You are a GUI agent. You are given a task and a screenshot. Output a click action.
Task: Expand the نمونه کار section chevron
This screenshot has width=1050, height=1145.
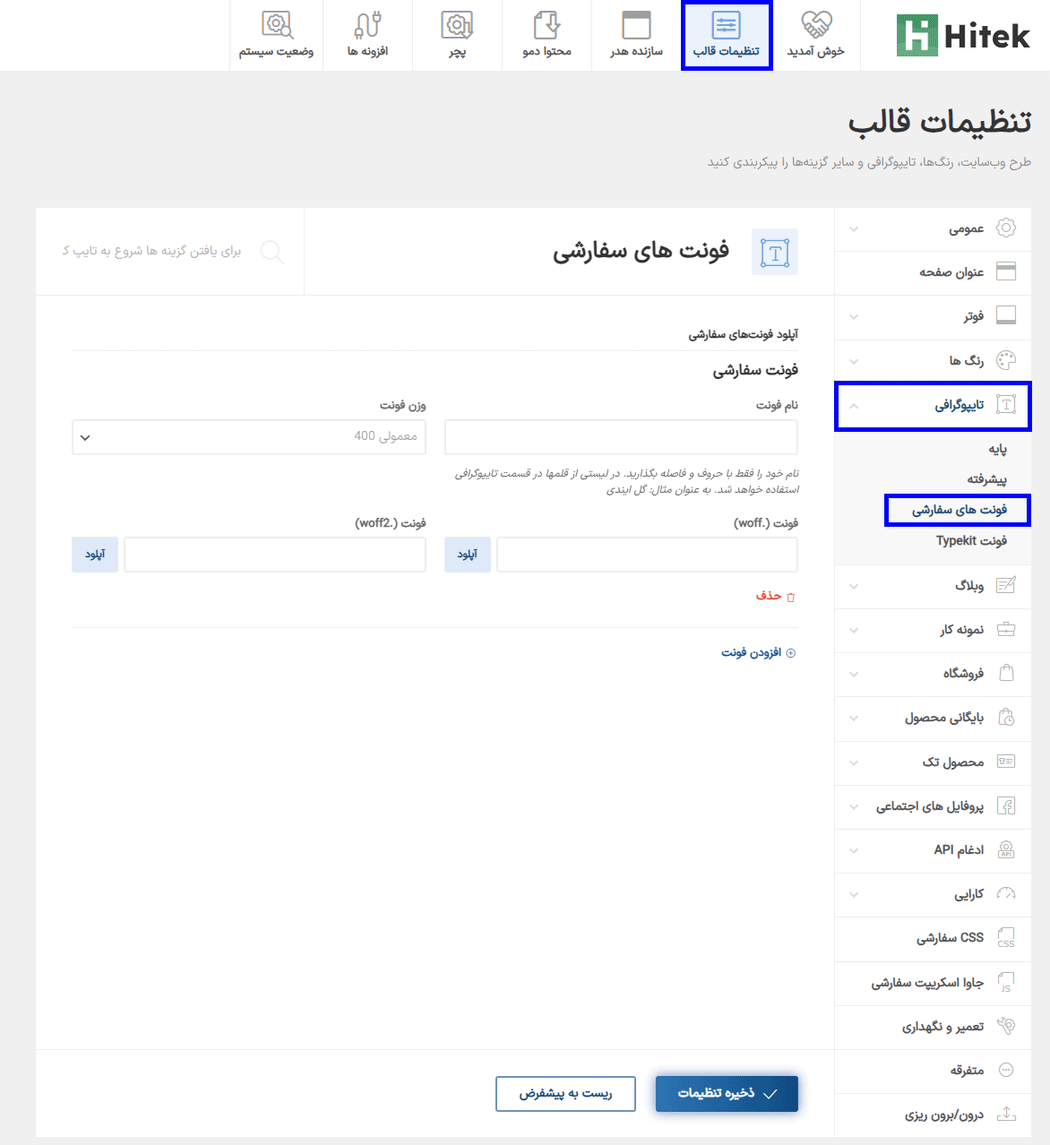click(x=854, y=630)
